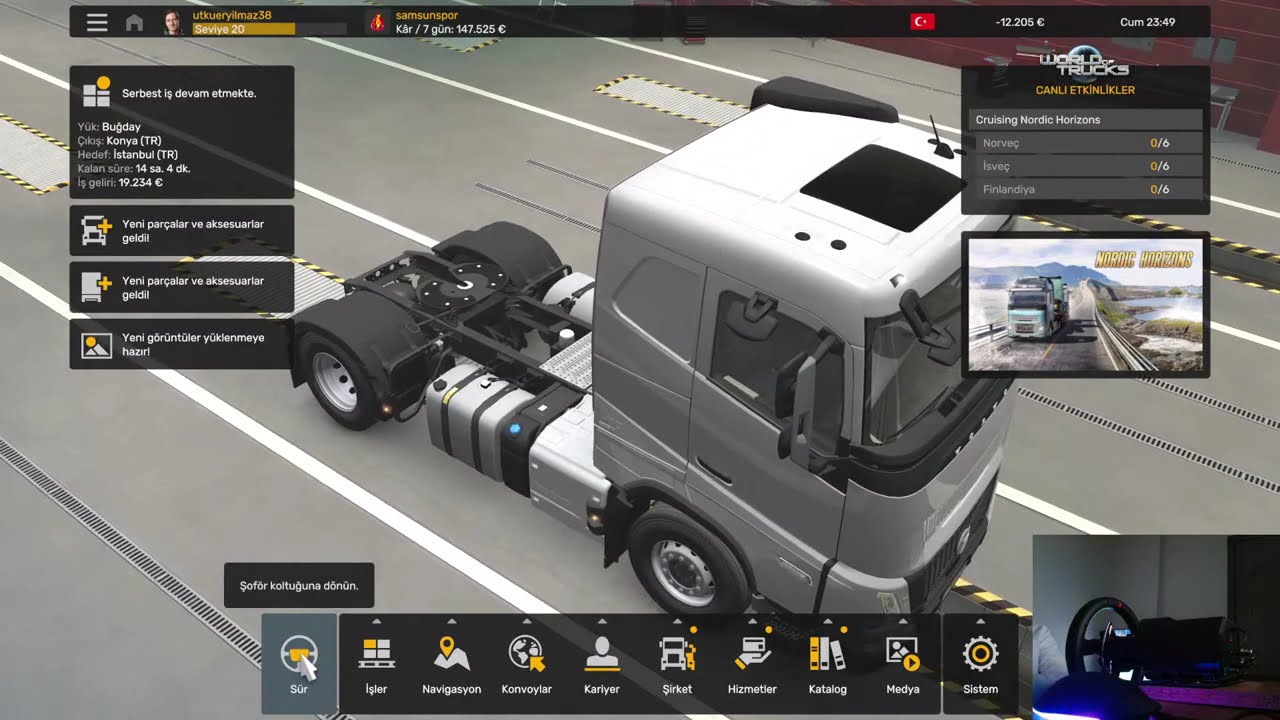Click the 'Hedef: İstanbul (TR)' line
This screenshot has width=1280, height=720.
coord(128,155)
